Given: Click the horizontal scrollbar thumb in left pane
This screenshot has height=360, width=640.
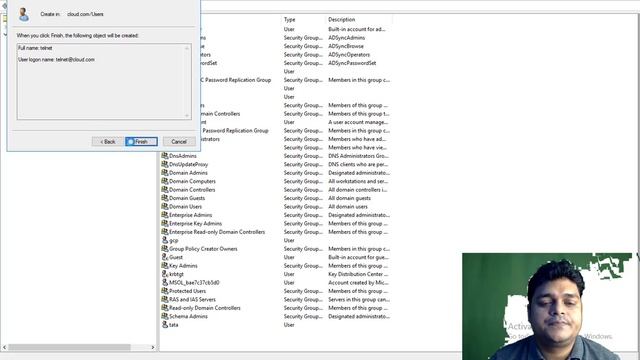Looking at the screenshot, I should click(69, 347).
